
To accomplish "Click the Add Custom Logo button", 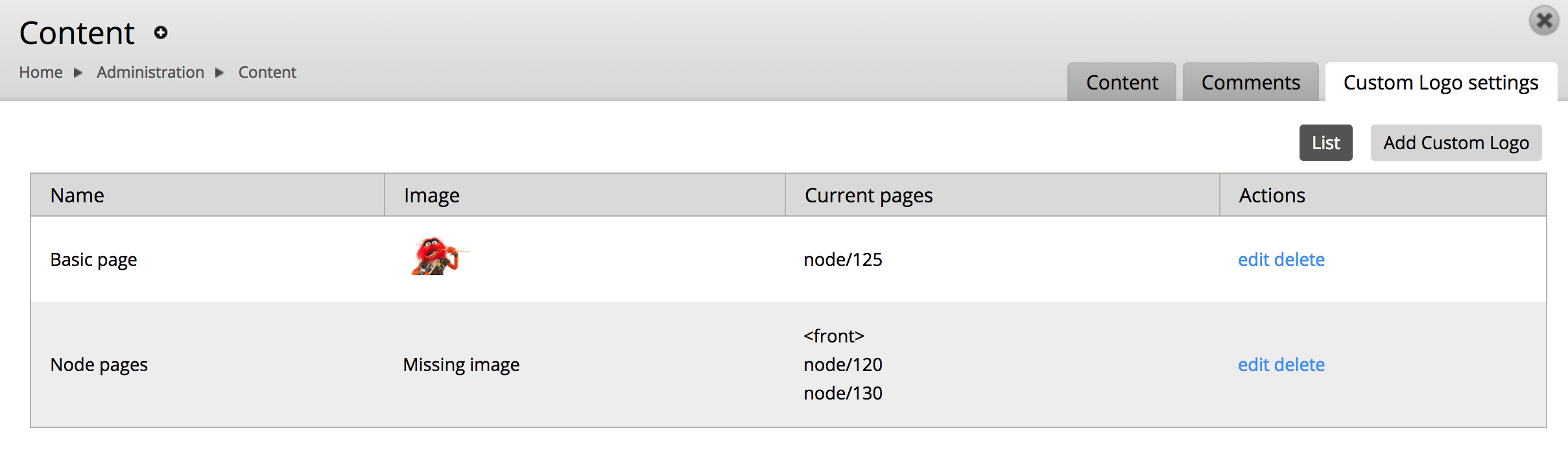I will (x=1456, y=143).
